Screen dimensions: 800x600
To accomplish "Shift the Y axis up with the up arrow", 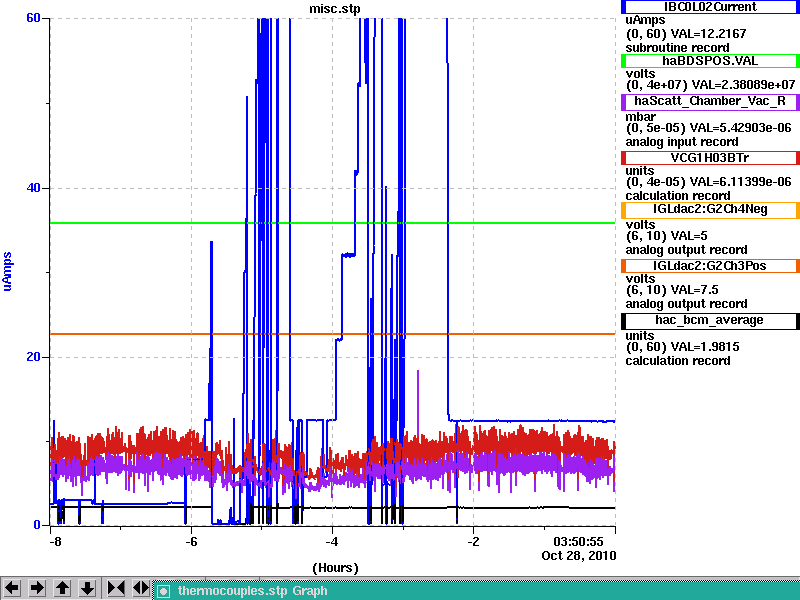I will [62, 588].
